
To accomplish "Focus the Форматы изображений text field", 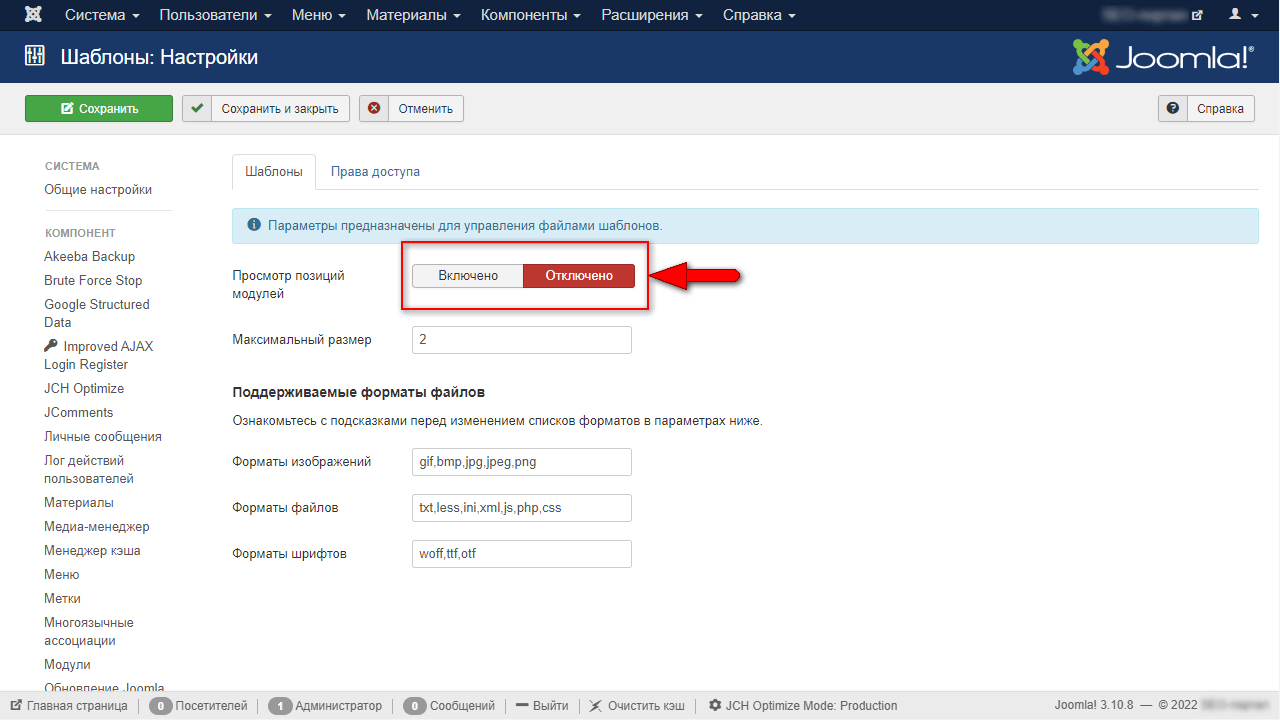I will tap(521, 462).
